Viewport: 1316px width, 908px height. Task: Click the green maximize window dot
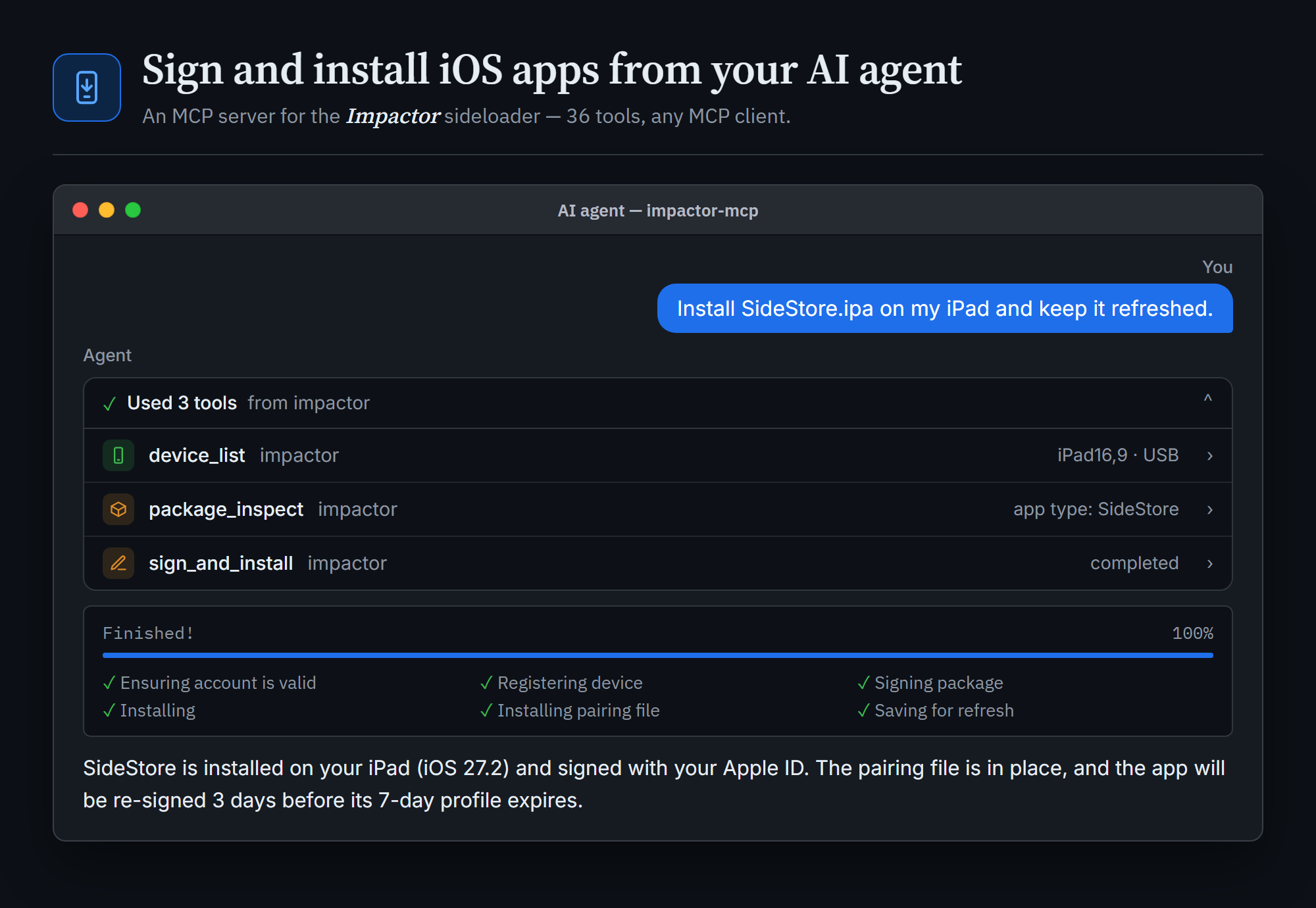(133, 210)
